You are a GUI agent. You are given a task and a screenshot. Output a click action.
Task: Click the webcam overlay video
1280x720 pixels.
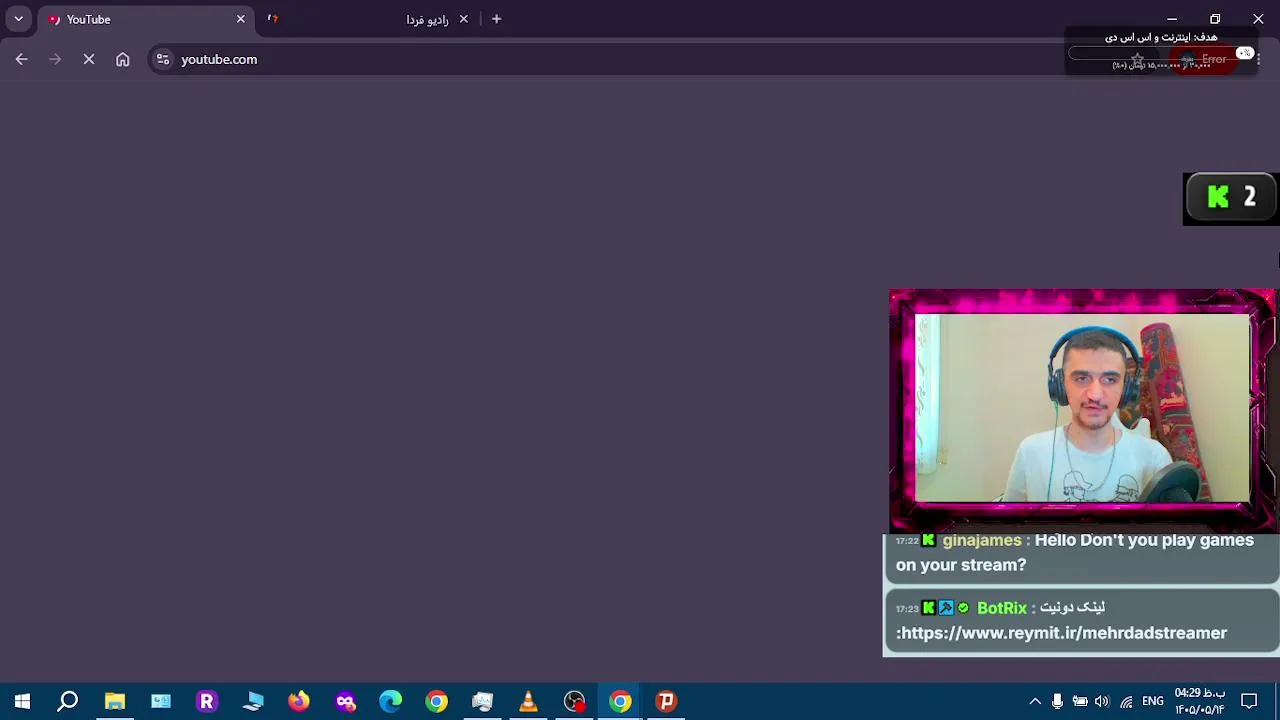coord(1082,408)
